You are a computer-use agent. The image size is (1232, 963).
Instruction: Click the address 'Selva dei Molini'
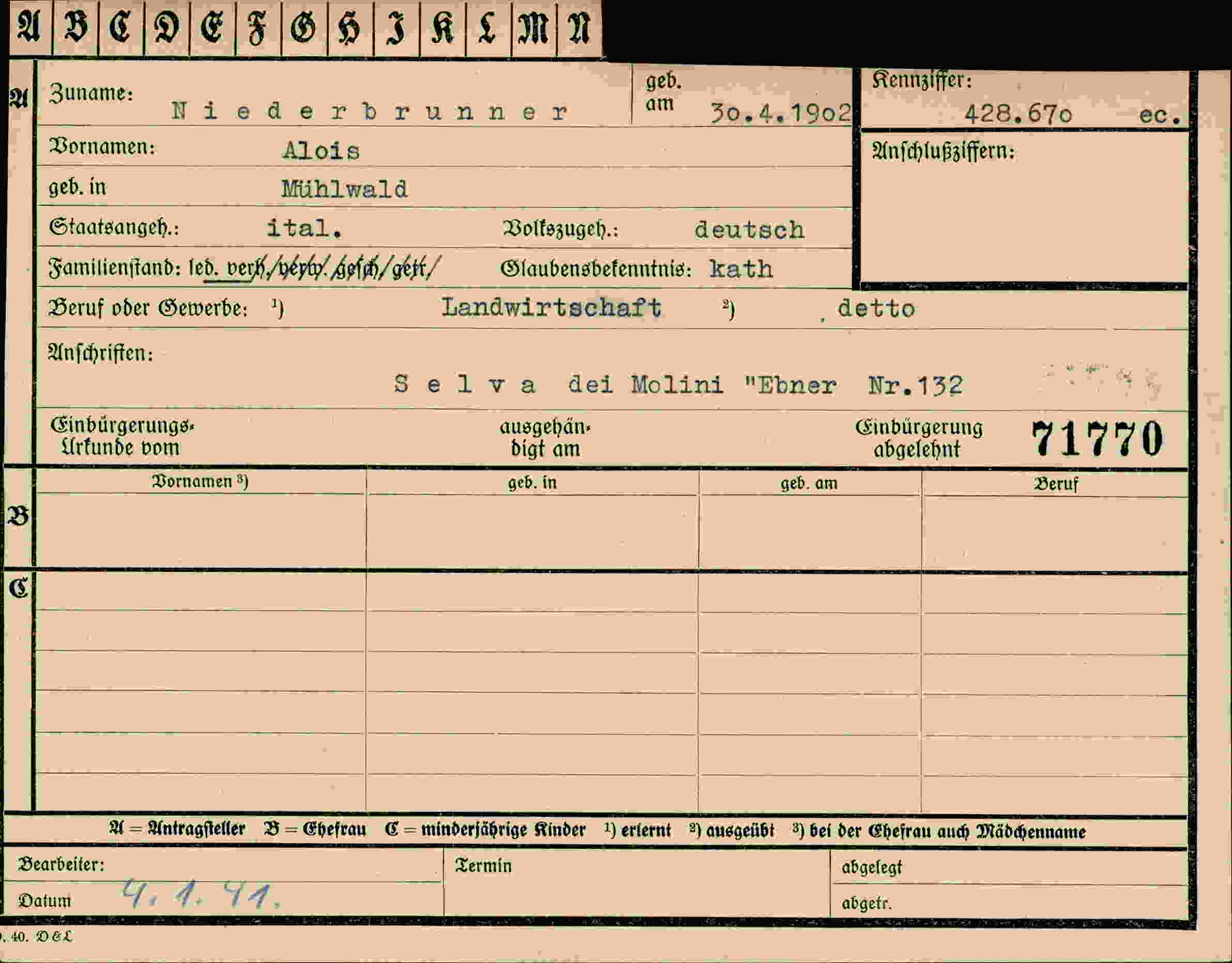click(x=559, y=385)
